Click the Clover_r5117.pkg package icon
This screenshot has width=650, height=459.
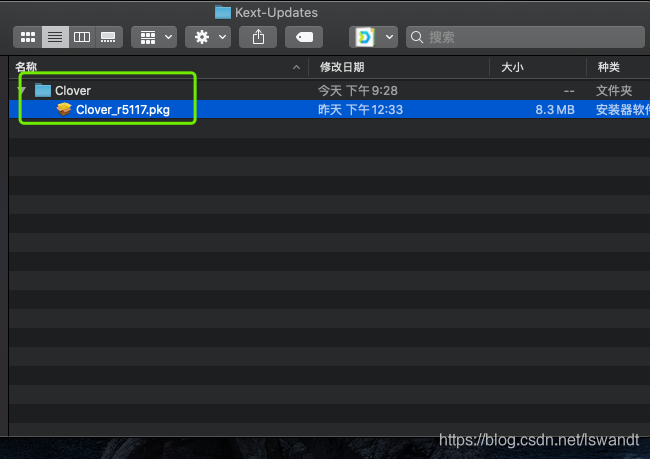(x=64, y=109)
